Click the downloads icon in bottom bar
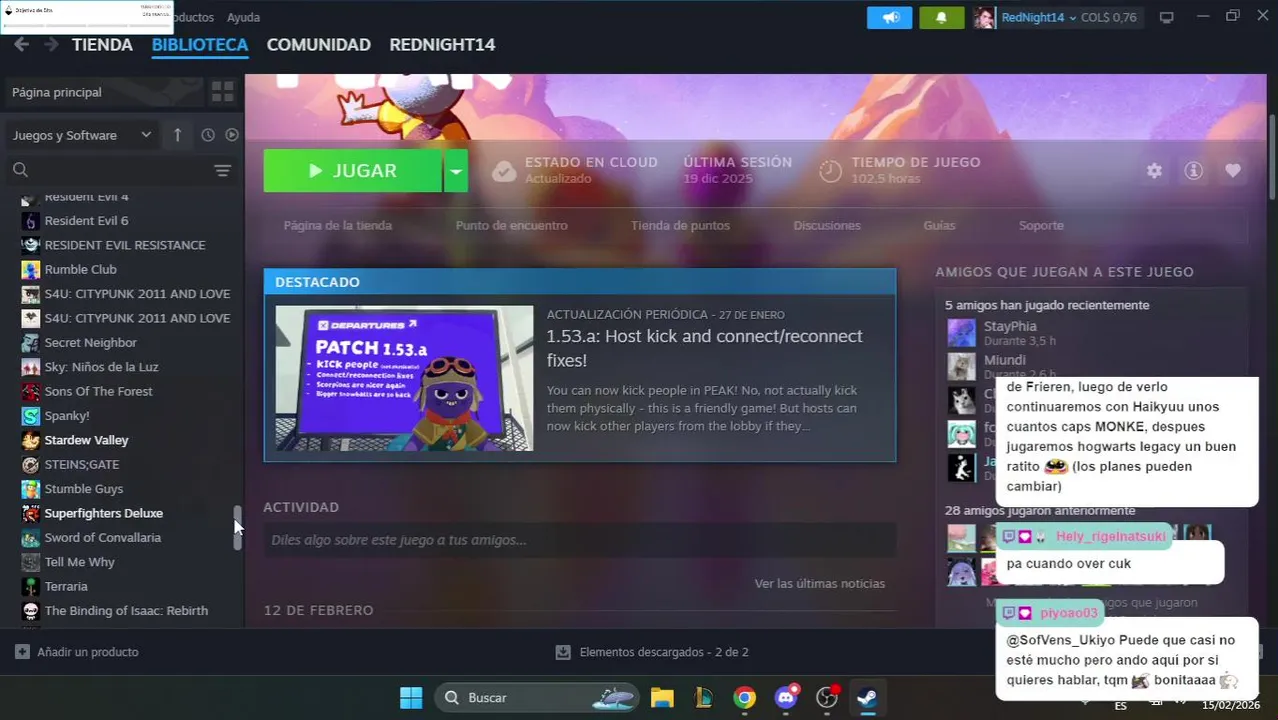 click(x=563, y=652)
